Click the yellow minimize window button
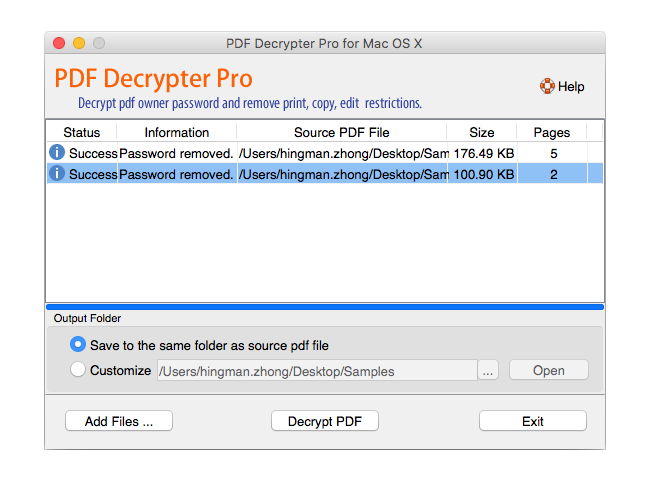The width and height of the screenshot is (650, 480). [x=79, y=43]
